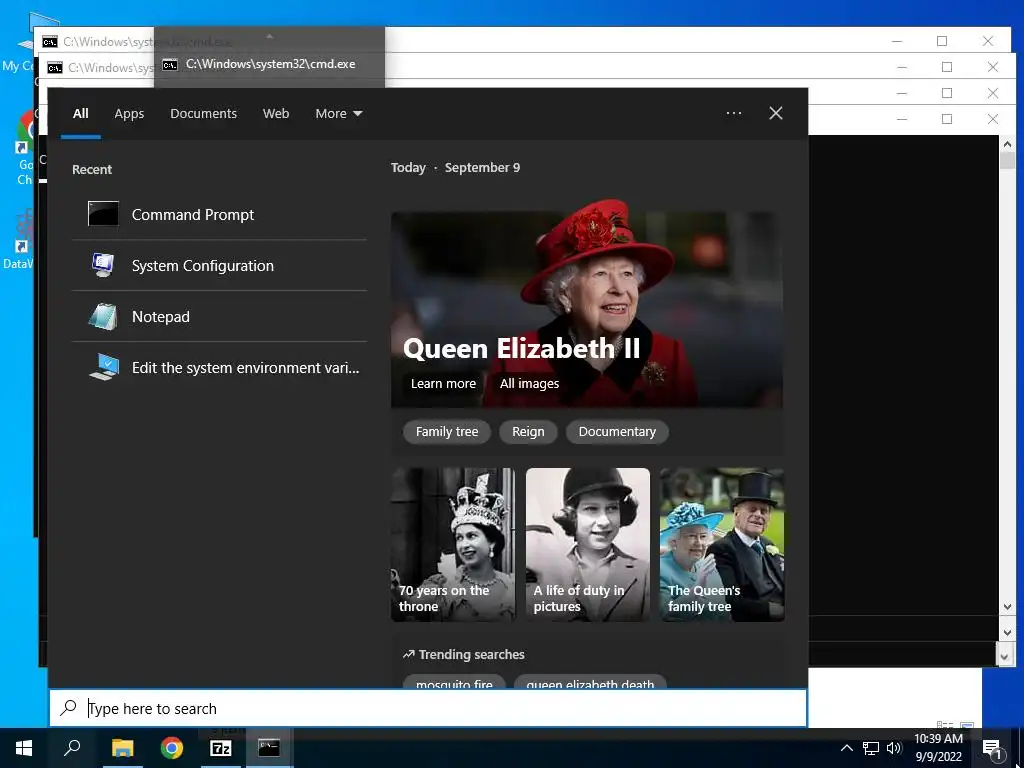Image resolution: width=1024 pixels, height=768 pixels.
Task: Open the network tray icon
Action: [x=871, y=748]
